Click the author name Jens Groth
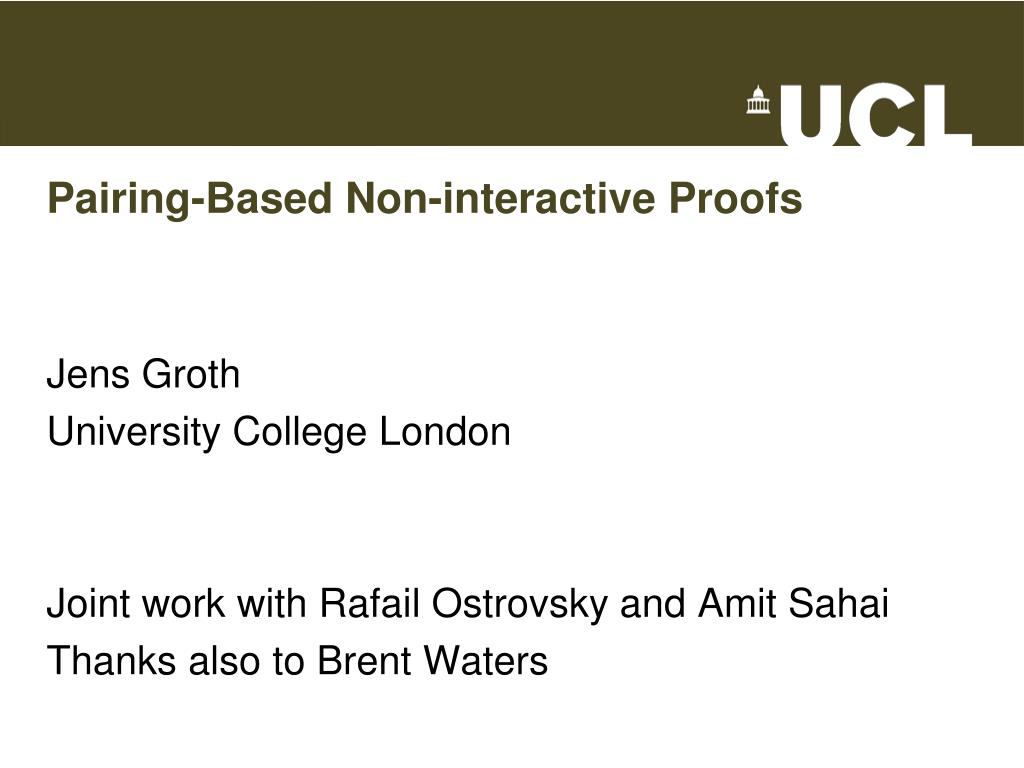 click(144, 374)
